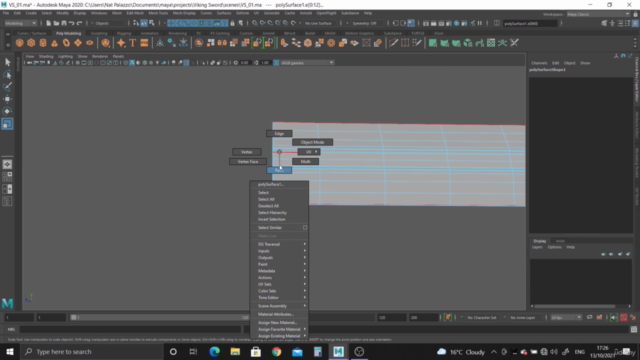
Task: Click the SVG shelf icon
Action: click(x=144, y=43)
